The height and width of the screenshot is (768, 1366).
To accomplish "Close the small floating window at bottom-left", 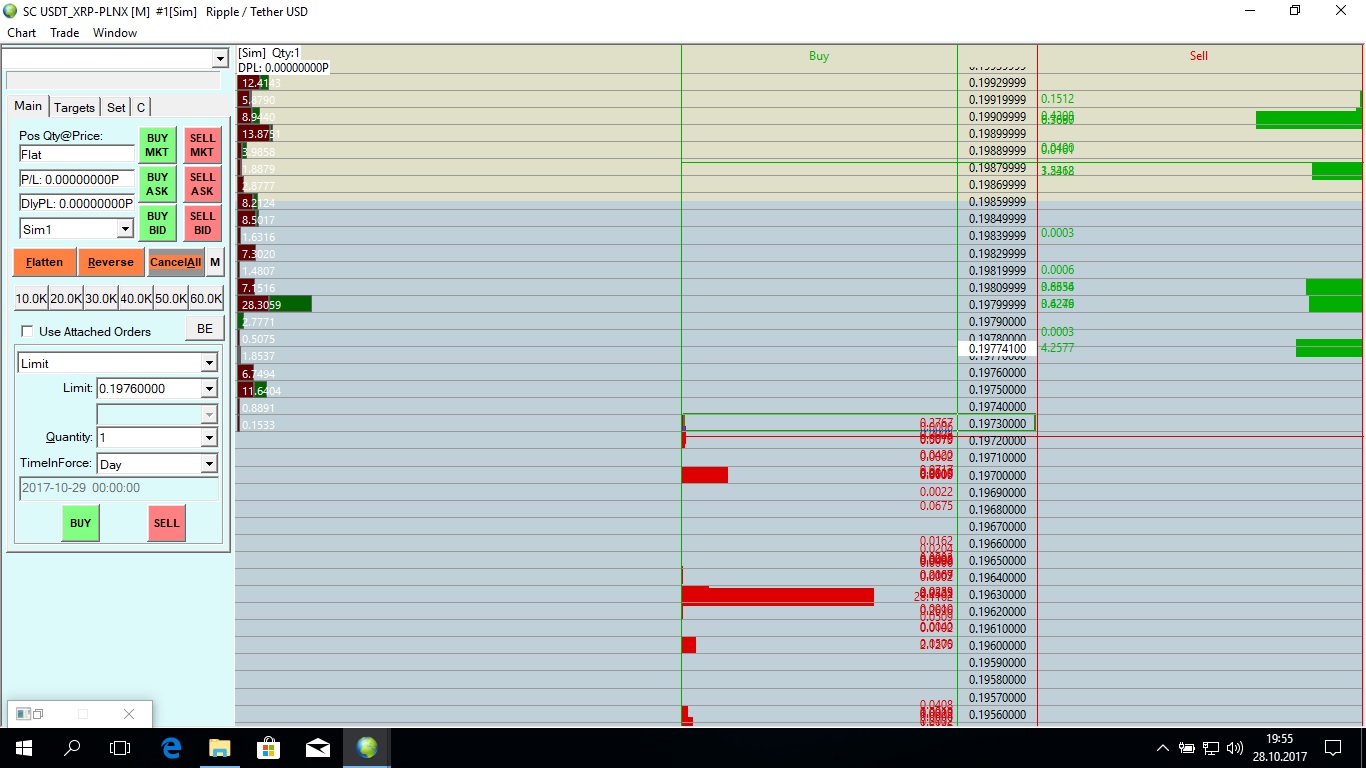I will click(x=128, y=714).
